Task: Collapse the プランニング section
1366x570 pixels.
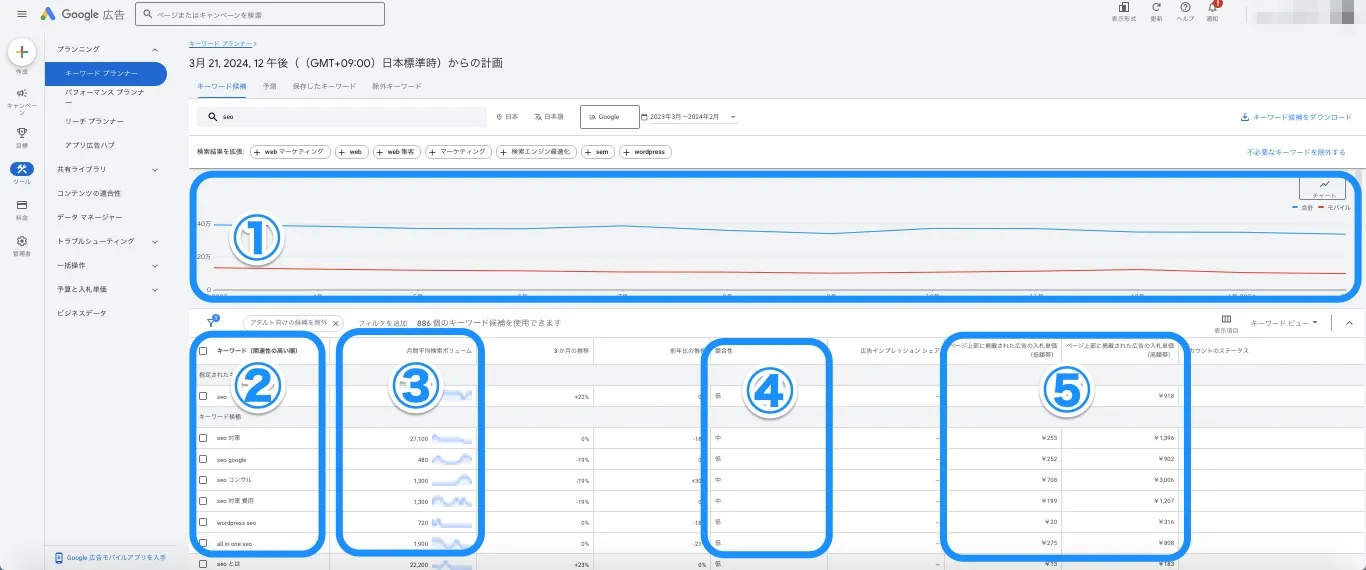Action: (155, 49)
